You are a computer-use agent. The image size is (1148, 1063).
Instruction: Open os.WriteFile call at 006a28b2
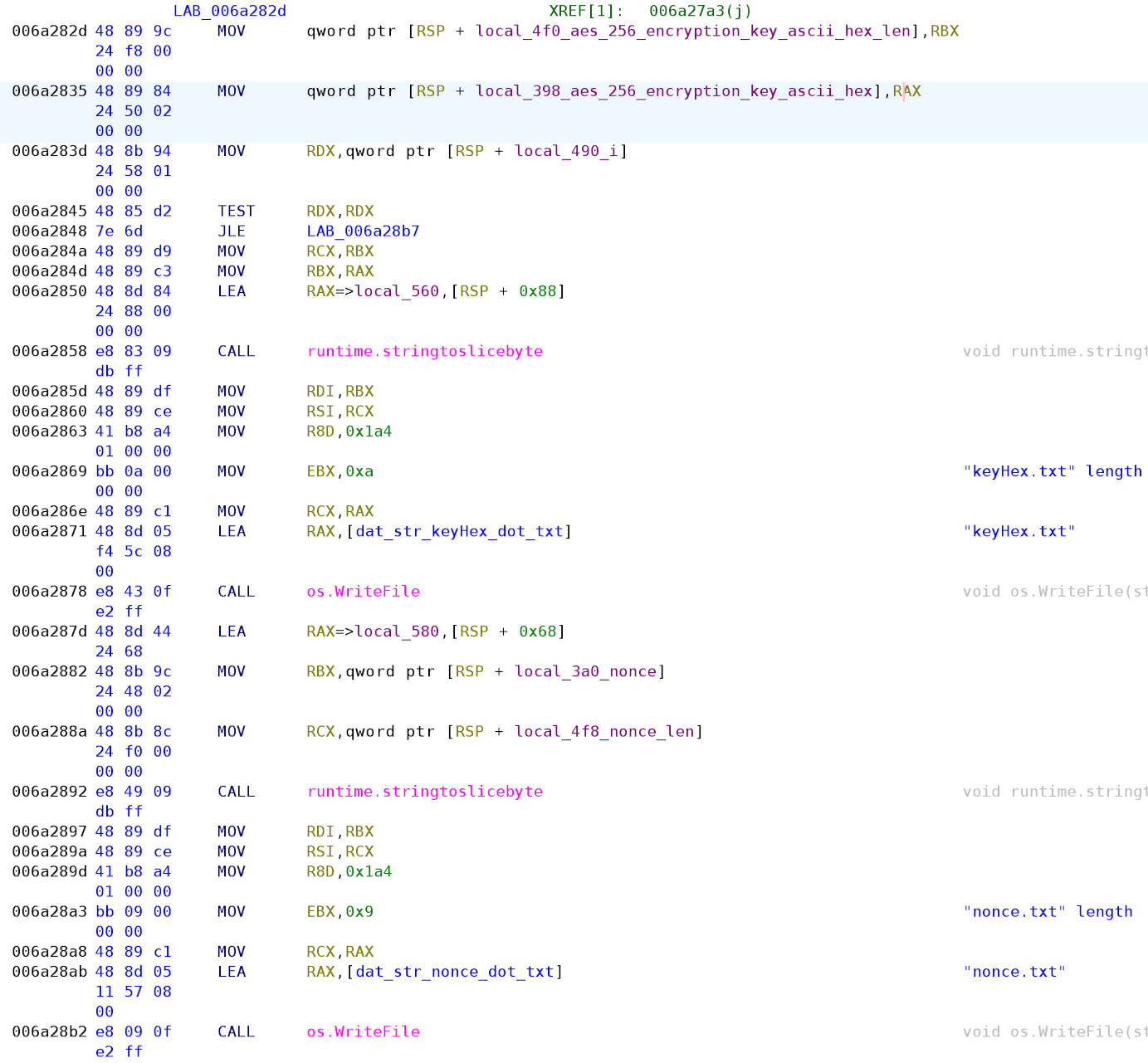tap(363, 1032)
